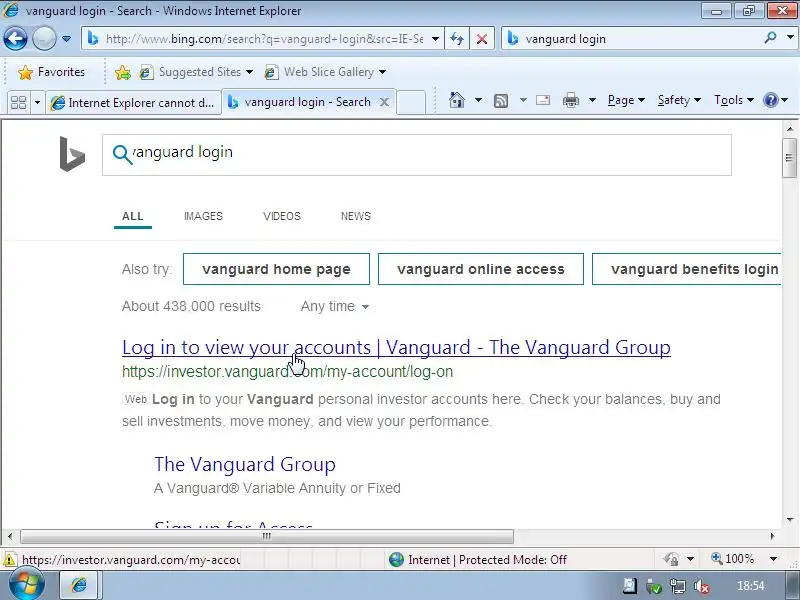Click the Forward navigation button
Screen dimensions: 800x600
pos(44,38)
